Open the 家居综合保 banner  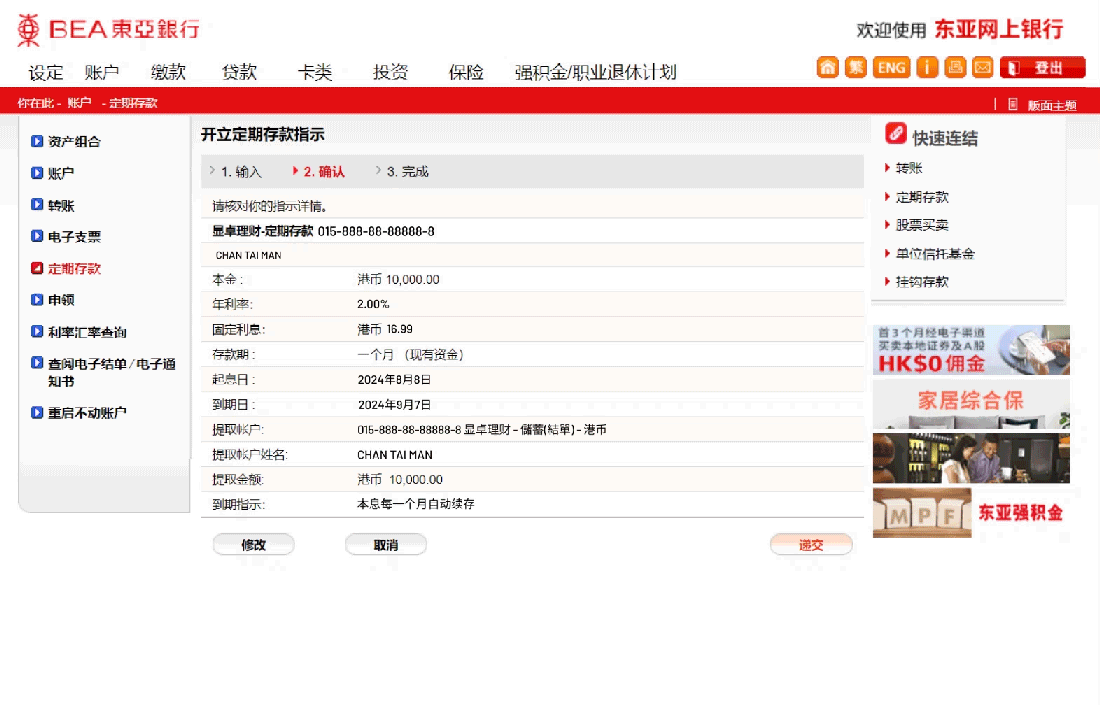pos(972,404)
